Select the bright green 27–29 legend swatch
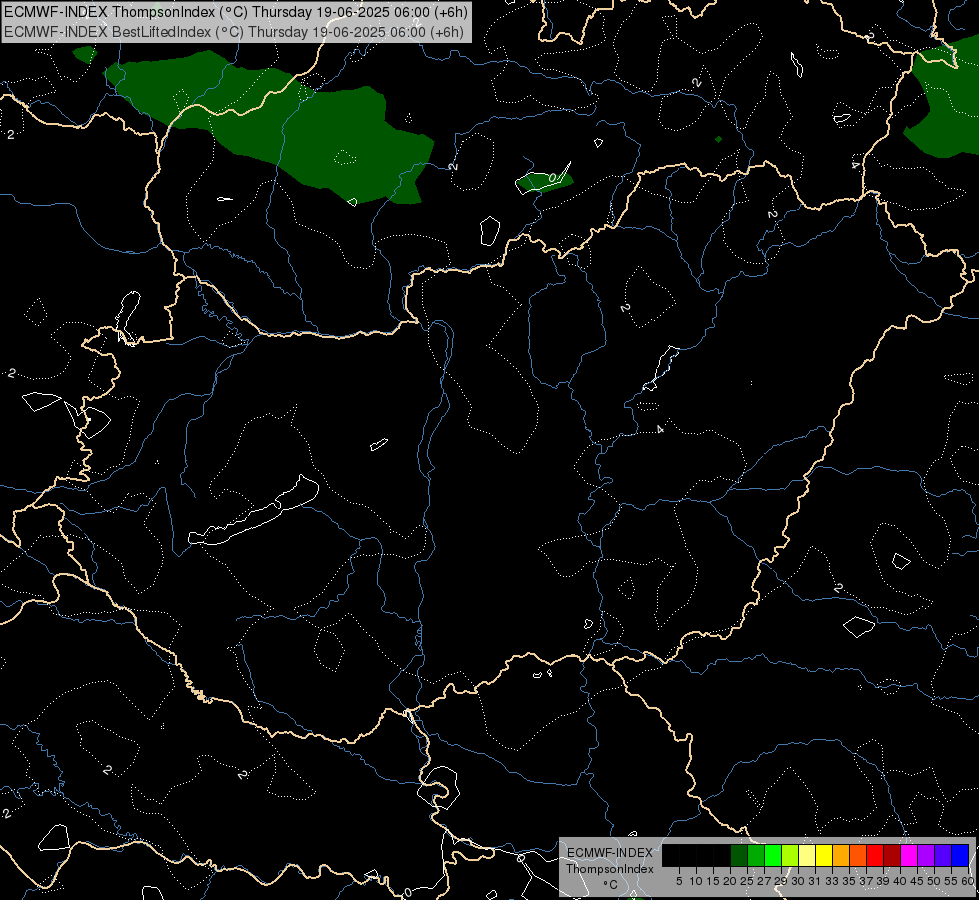Screen dimensions: 979x900 tap(773, 855)
